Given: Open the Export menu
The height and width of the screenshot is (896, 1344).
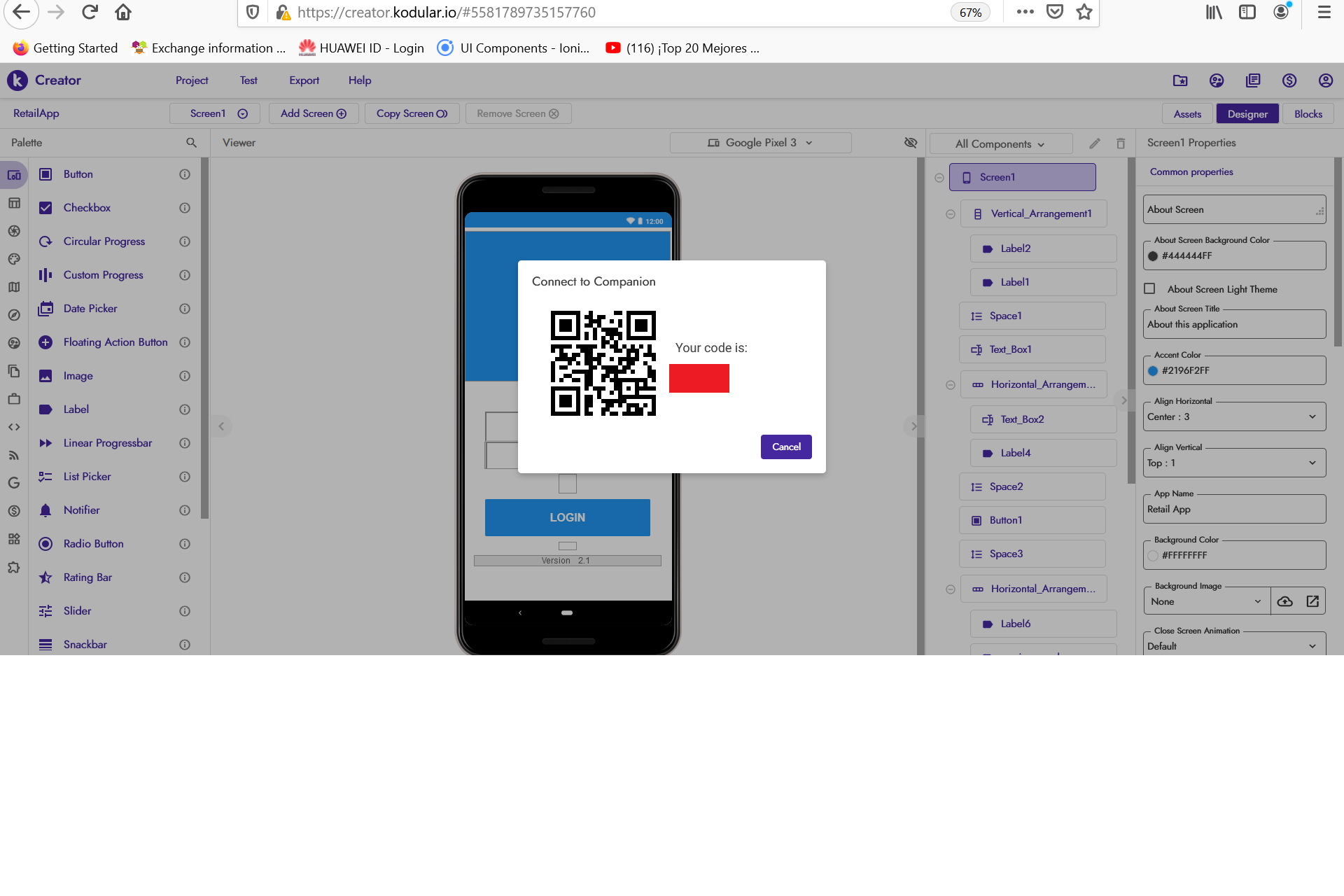Looking at the screenshot, I should [304, 80].
